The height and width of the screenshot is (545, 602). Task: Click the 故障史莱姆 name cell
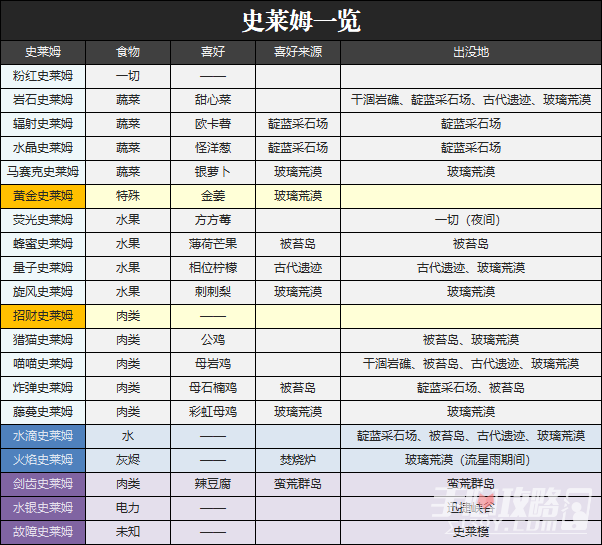tap(43, 532)
